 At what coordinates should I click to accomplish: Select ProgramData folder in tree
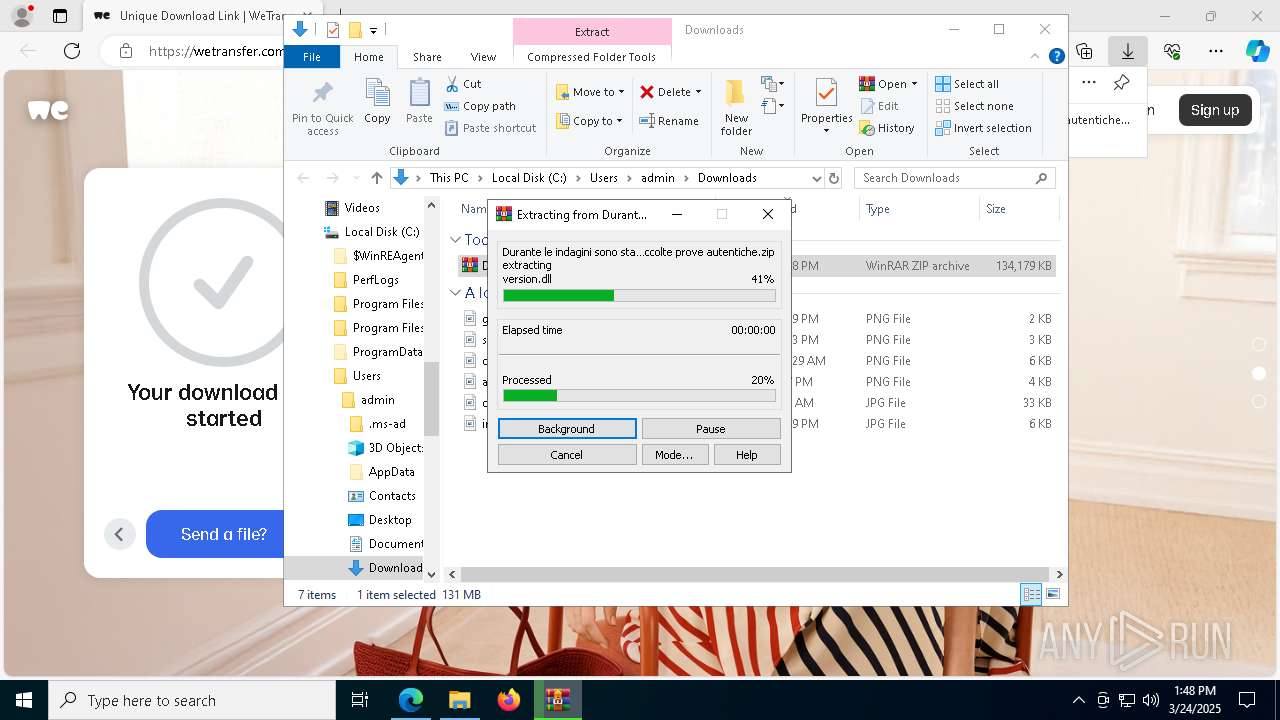pos(378,352)
